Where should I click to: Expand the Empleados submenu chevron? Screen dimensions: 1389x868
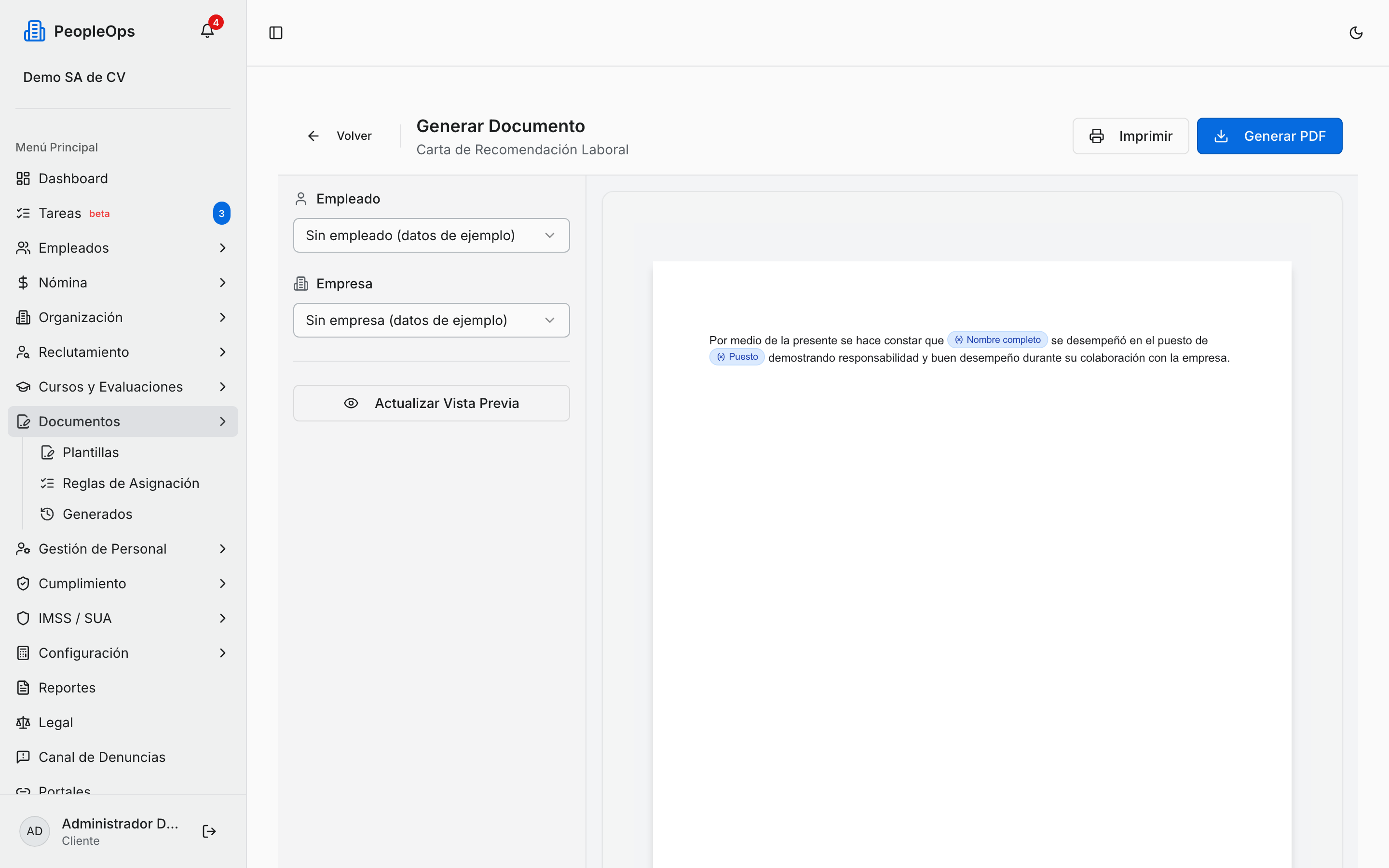click(223, 248)
